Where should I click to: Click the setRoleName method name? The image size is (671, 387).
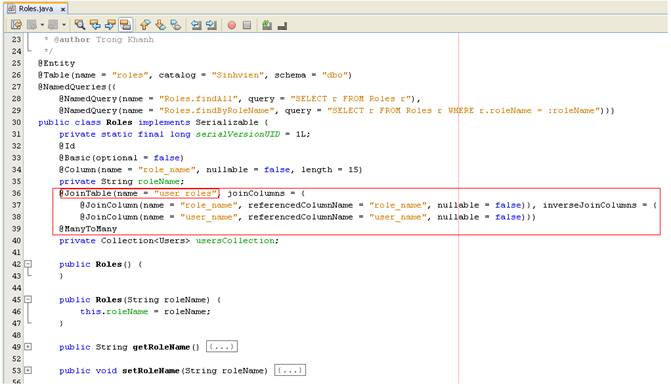coord(151,371)
